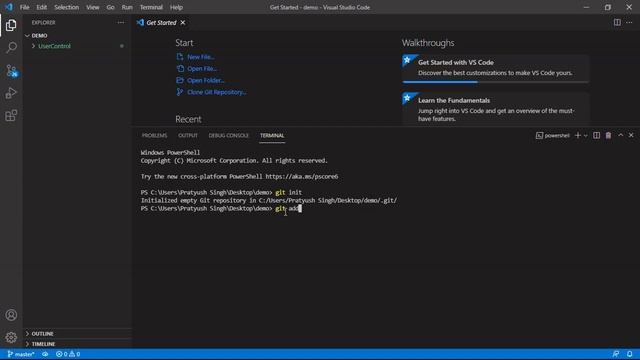Click the aka.ms/pscore6 URL in terminal
The image size is (640, 360).
pyautogui.click(x=302, y=177)
